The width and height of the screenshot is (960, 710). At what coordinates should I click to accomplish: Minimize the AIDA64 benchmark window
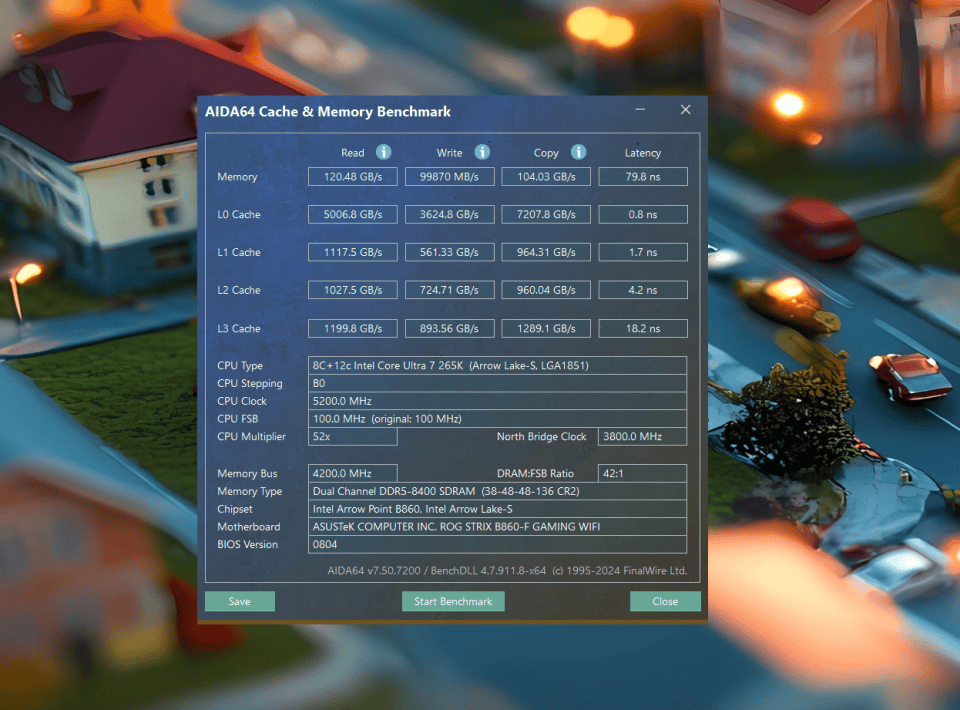[x=640, y=110]
